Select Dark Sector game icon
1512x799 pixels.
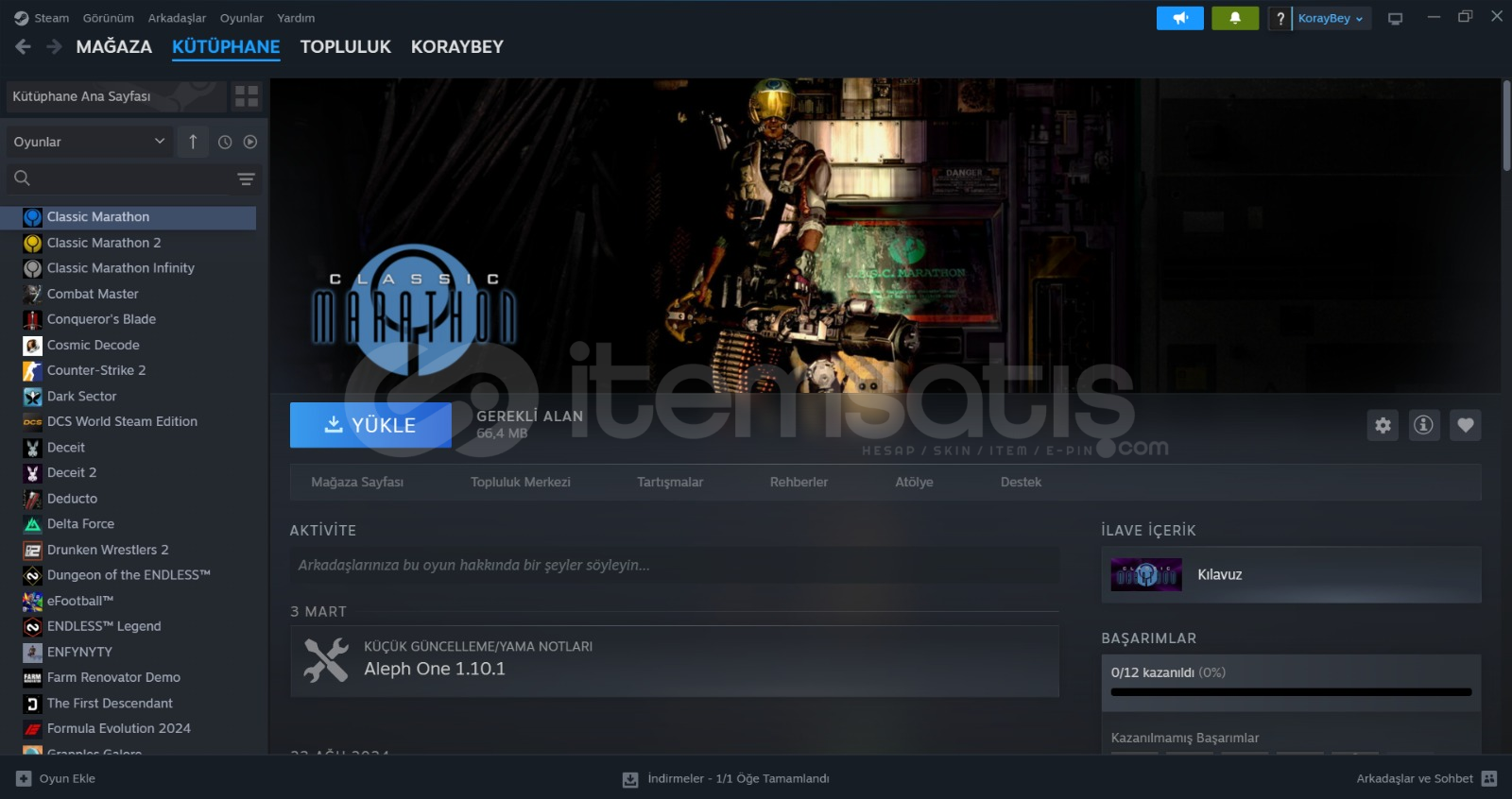(x=32, y=397)
